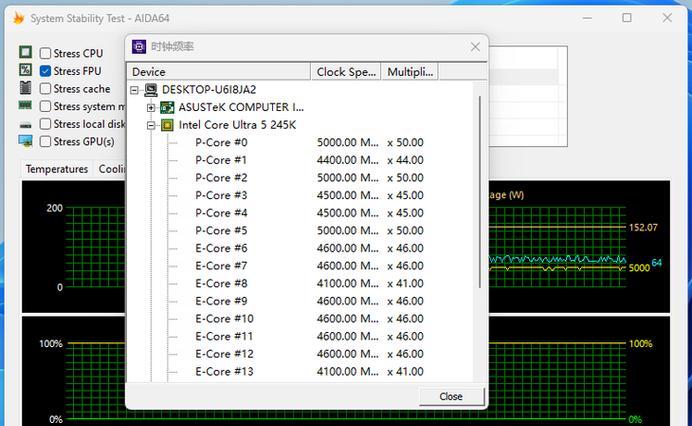
Task: Tick the Stress local disk checkbox
Action: click(x=45, y=124)
